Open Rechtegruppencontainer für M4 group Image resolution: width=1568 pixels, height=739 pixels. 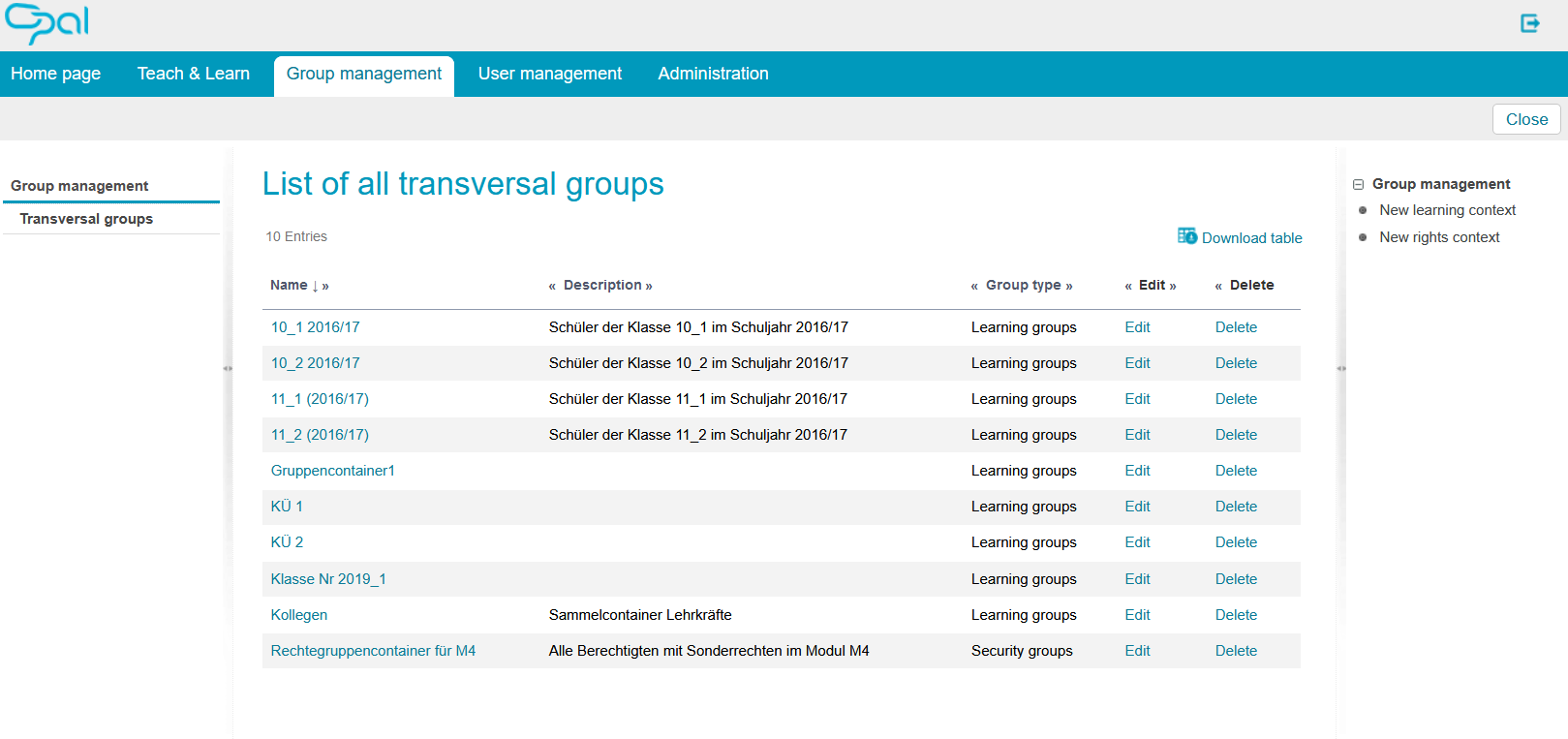[373, 651]
